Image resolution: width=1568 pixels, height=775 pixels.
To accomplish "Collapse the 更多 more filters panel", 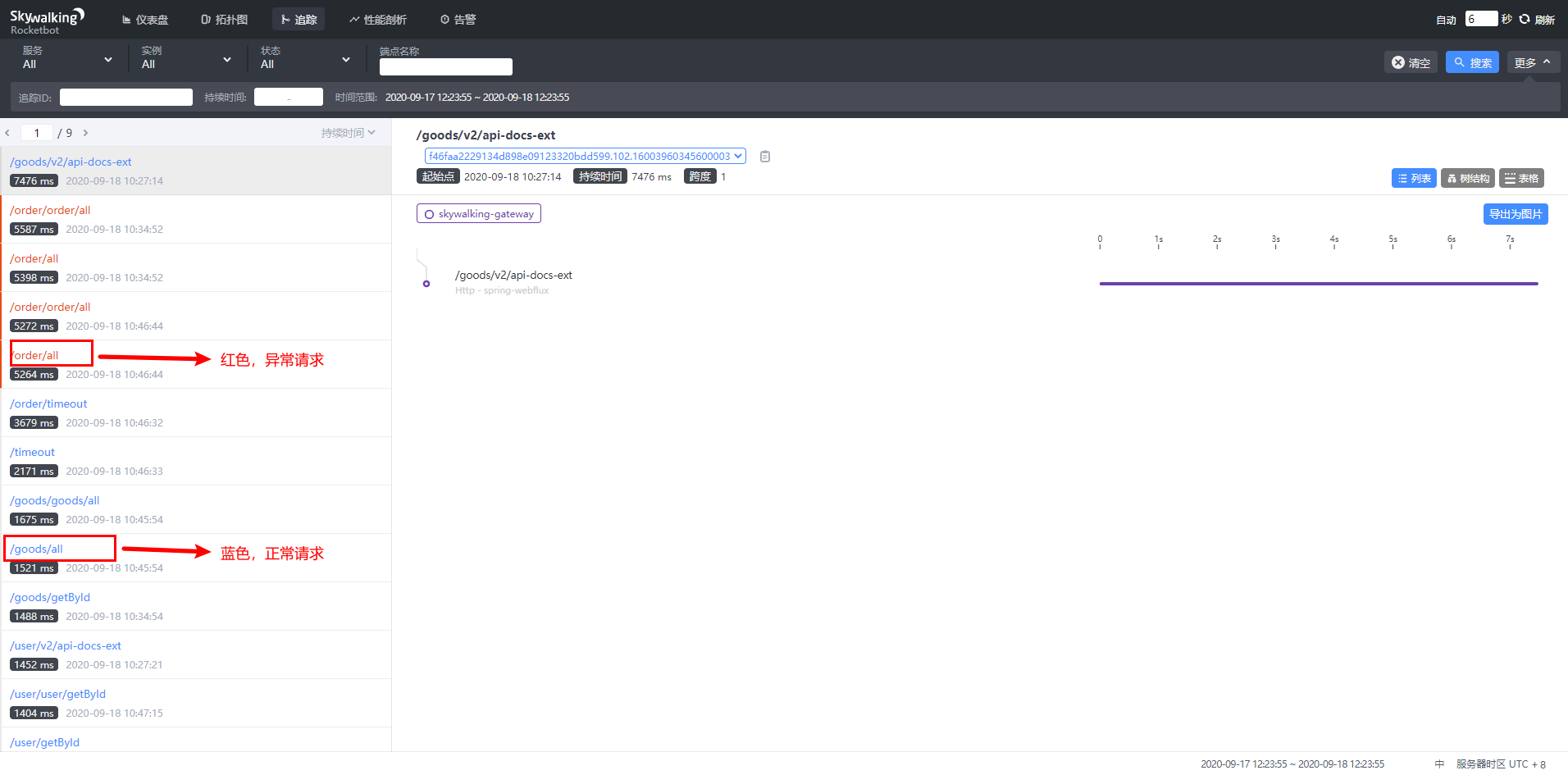I will coord(1534,62).
